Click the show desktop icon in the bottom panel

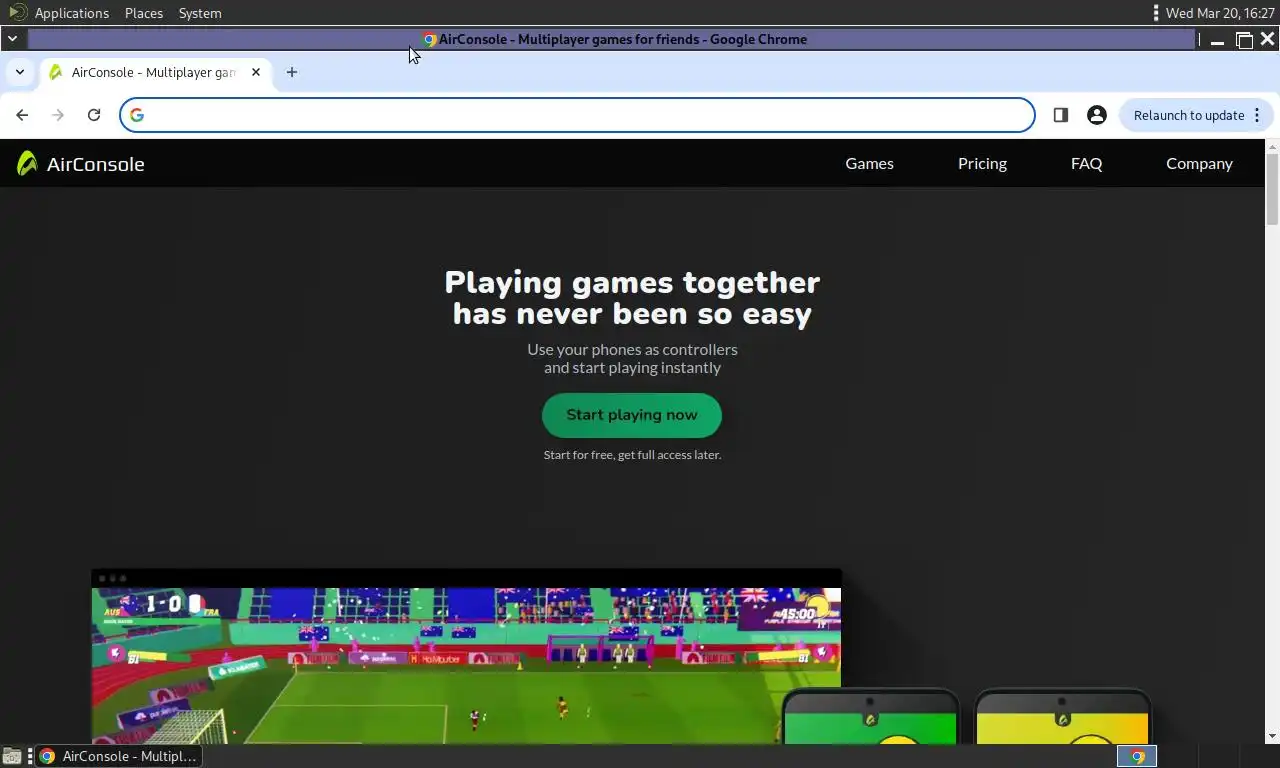tap(12, 756)
